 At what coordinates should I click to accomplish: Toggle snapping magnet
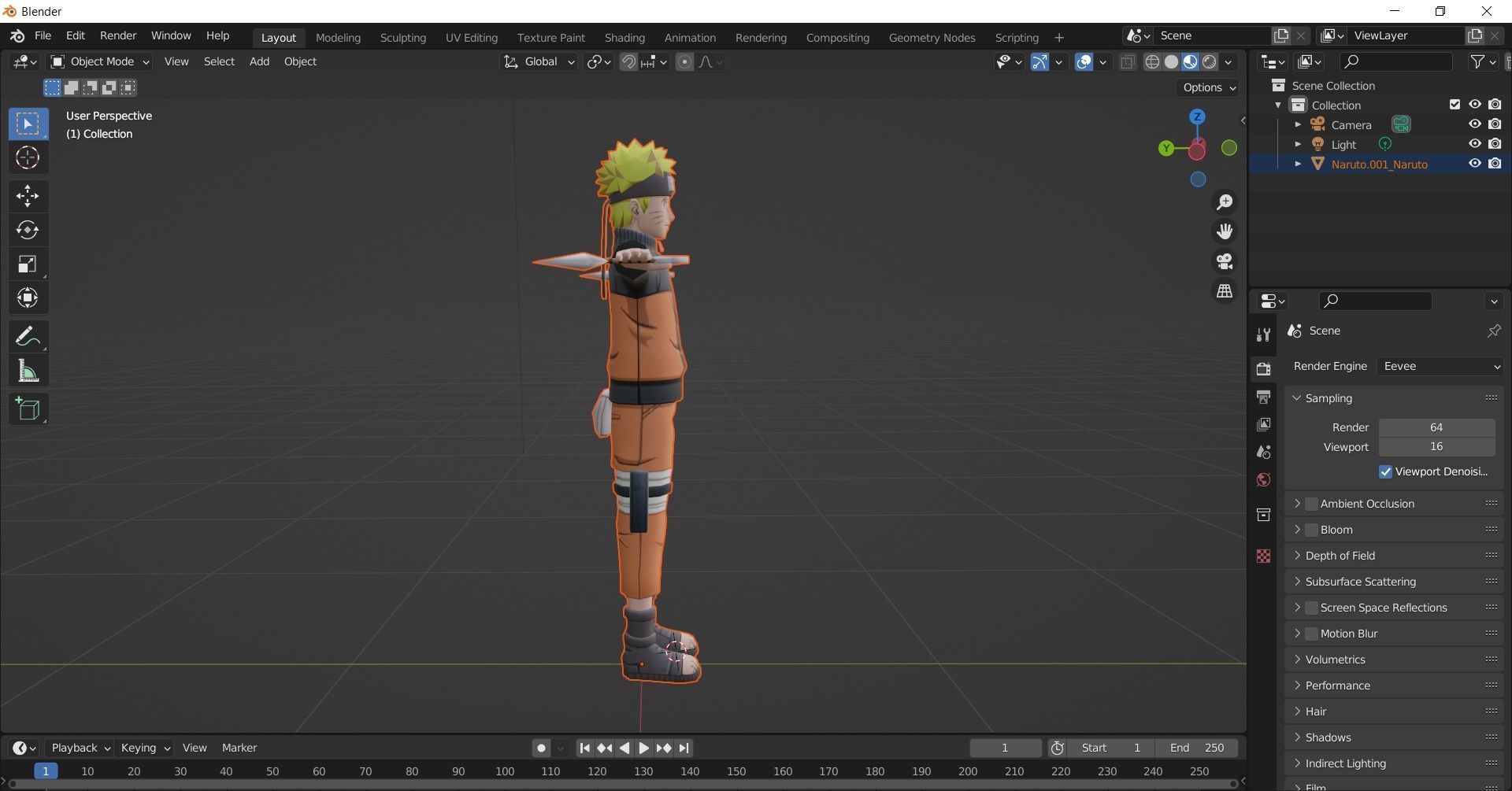click(628, 62)
